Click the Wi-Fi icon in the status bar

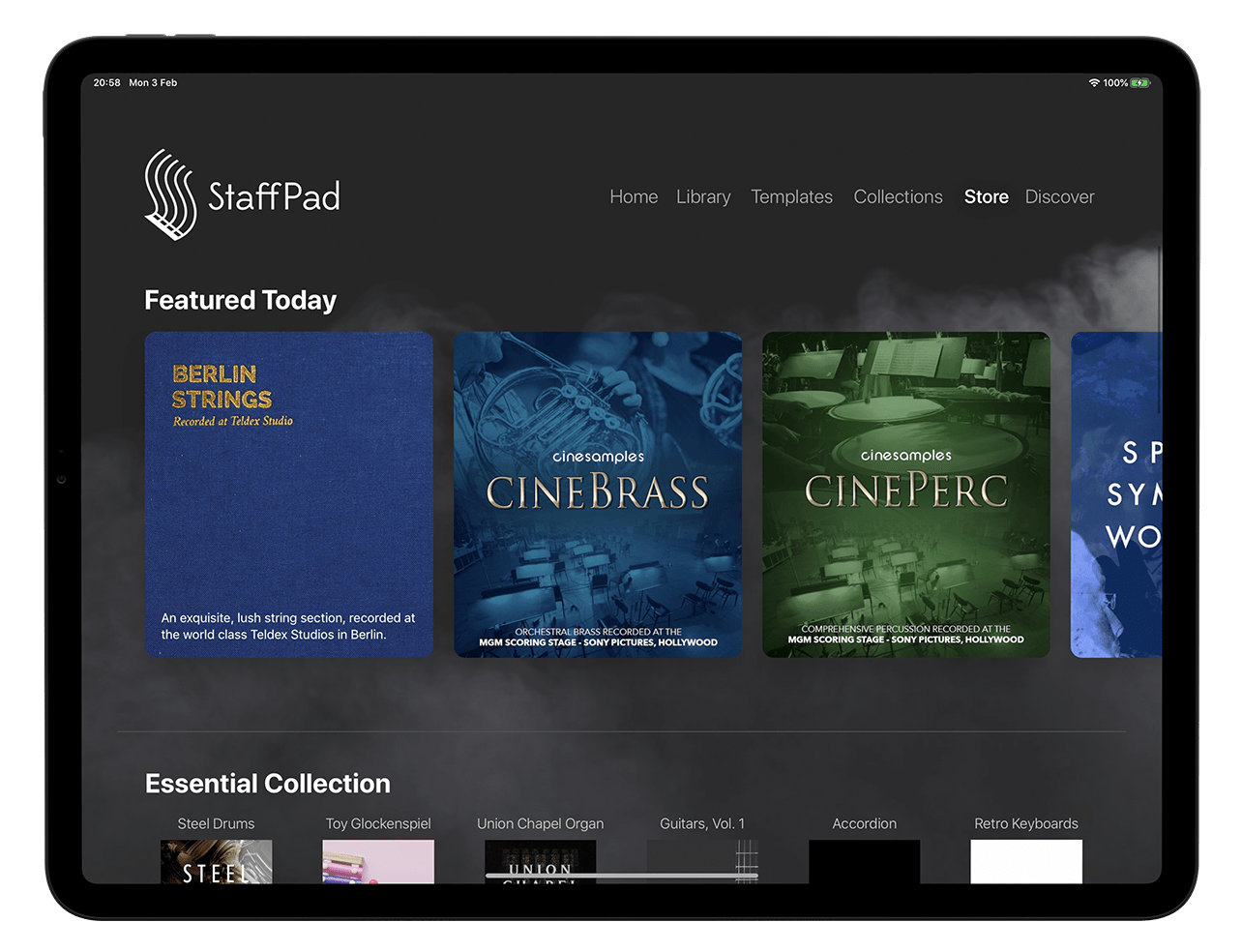[1096, 83]
